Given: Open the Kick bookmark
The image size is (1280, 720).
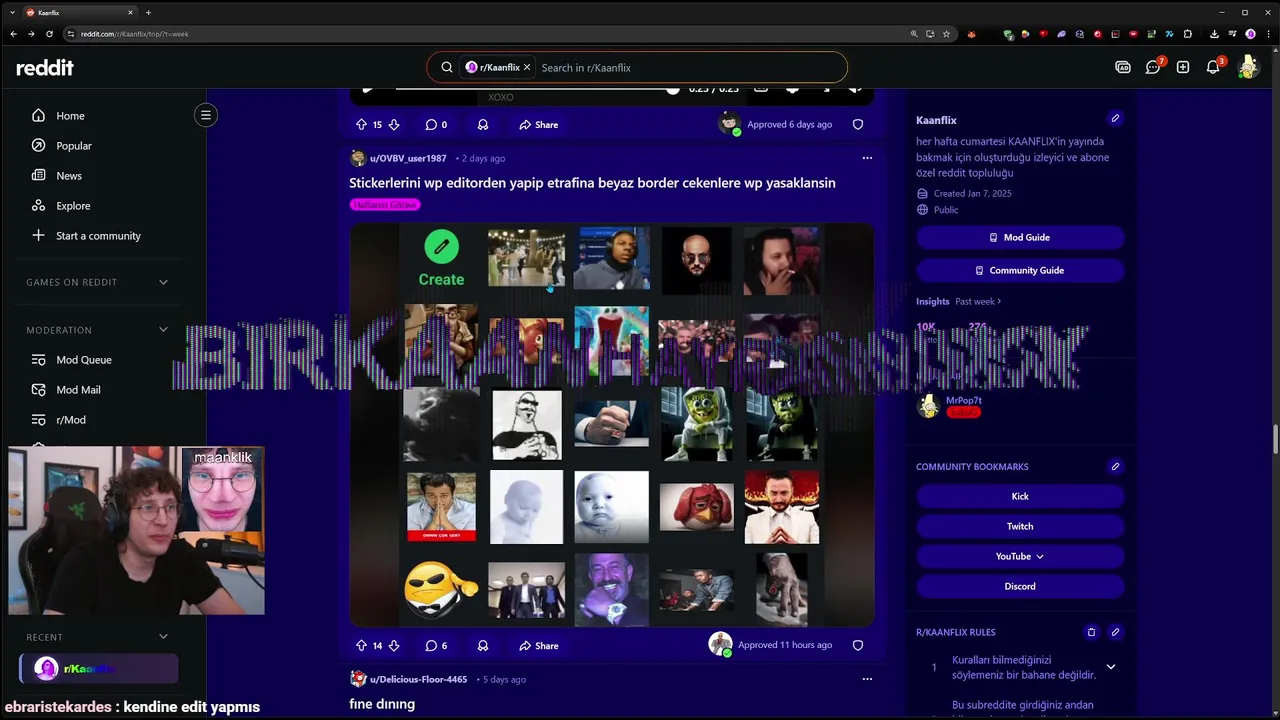Looking at the screenshot, I should coord(1020,497).
